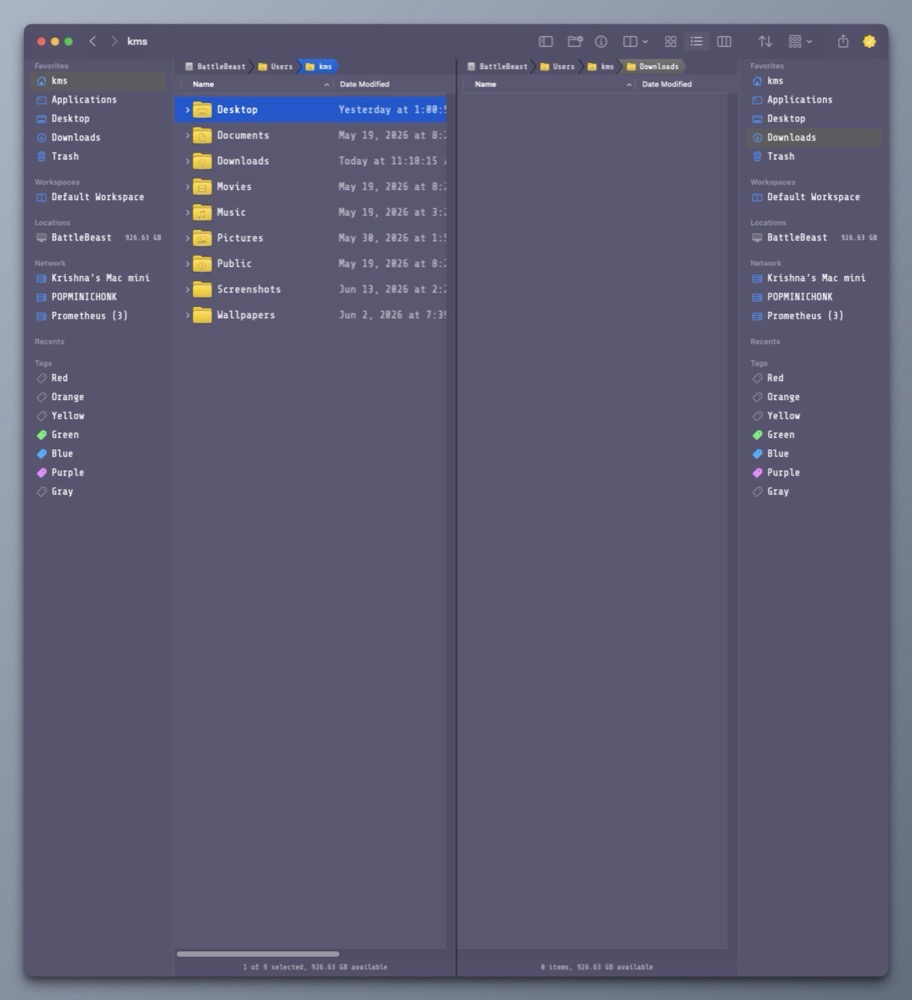Expand the Public folder row

[187, 263]
